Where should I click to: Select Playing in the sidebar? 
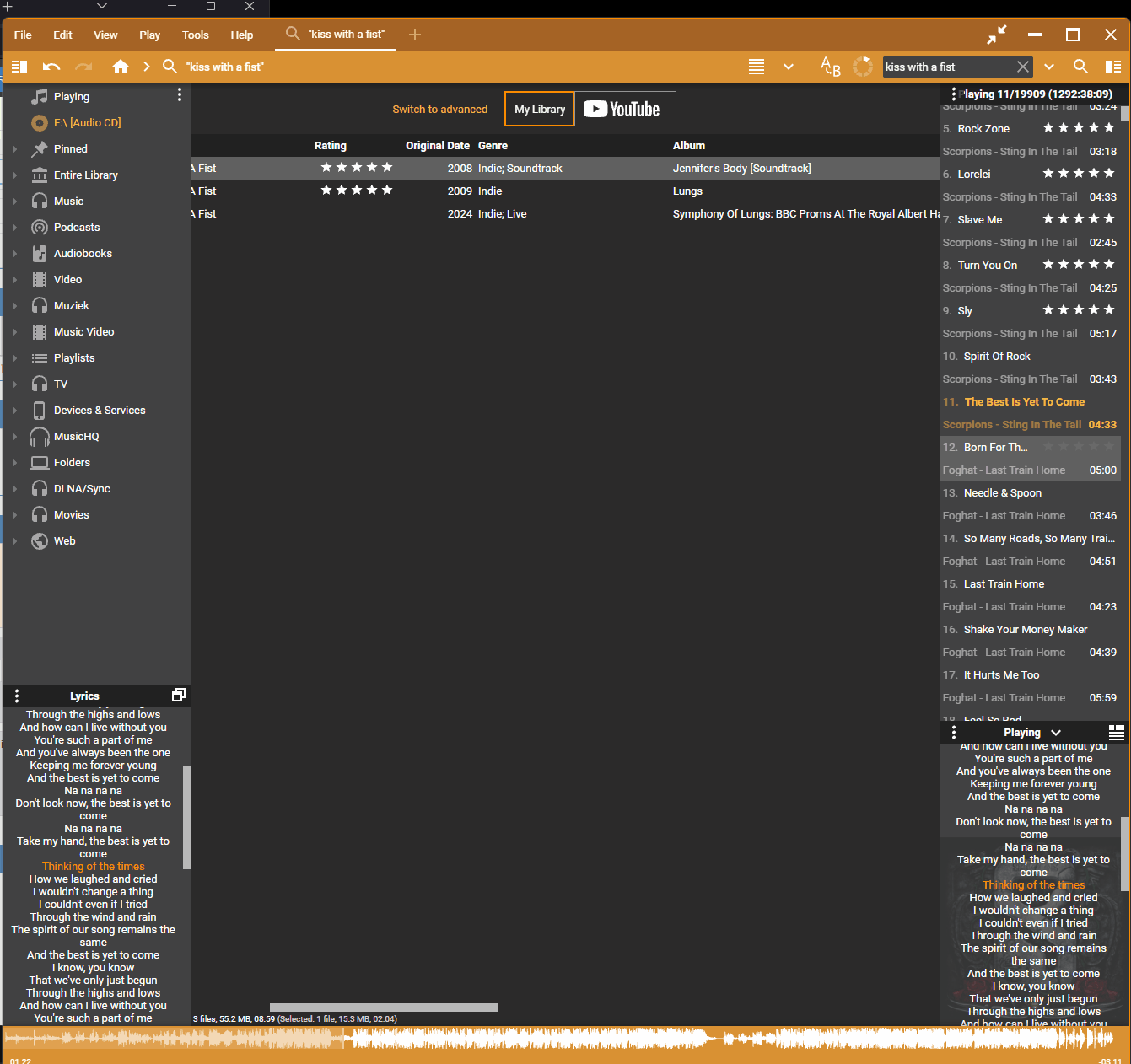[x=72, y=96]
